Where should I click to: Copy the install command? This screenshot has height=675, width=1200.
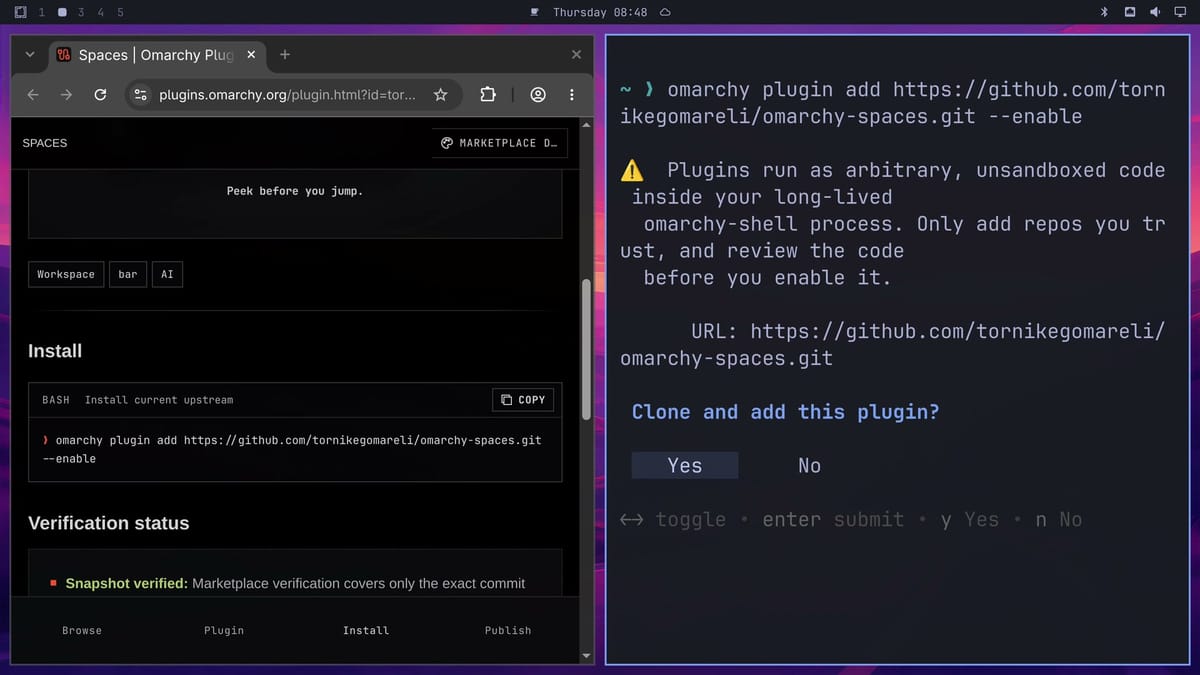[x=523, y=400]
